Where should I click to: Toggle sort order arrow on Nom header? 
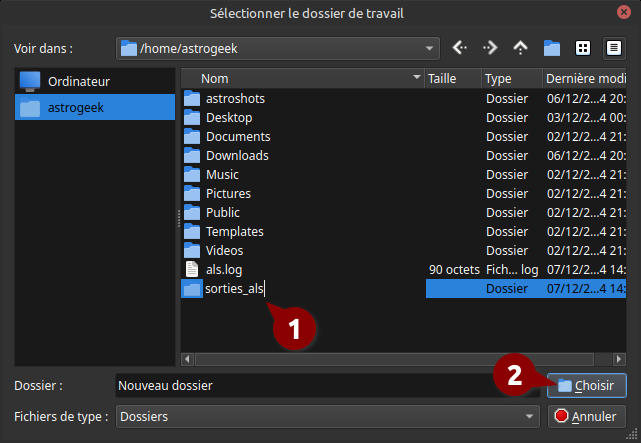click(x=417, y=77)
